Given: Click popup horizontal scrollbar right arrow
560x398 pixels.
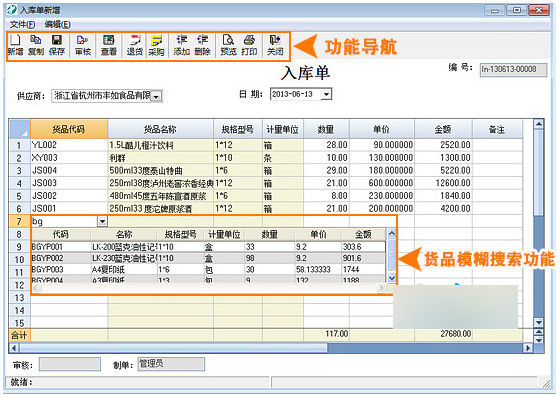Looking at the screenshot, I should tap(382, 288).
